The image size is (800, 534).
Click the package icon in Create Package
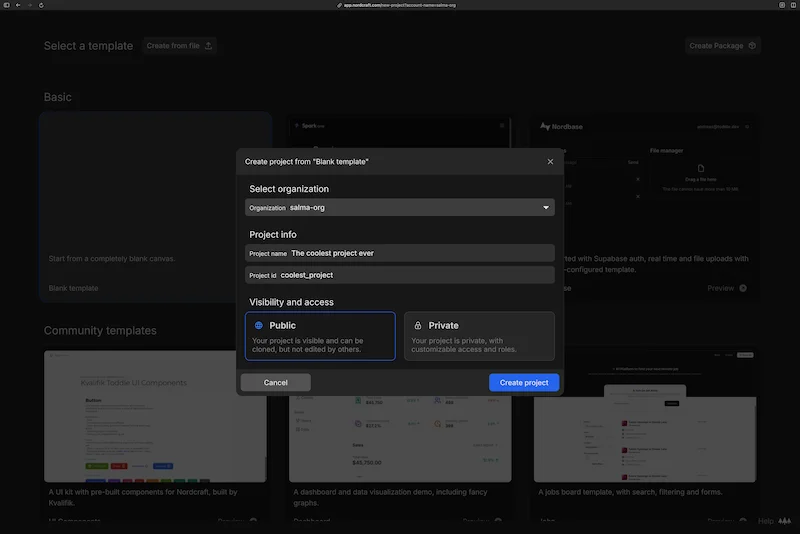tap(752, 46)
